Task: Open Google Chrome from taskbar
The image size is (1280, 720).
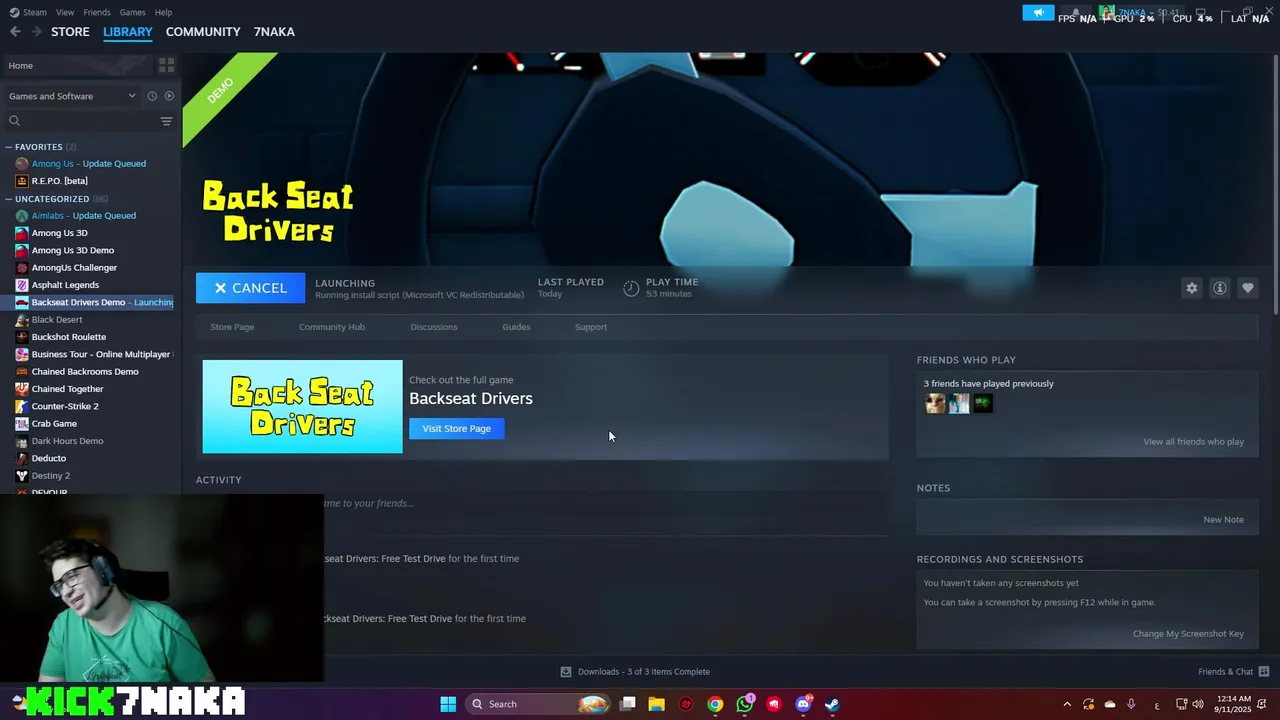Action: point(715,704)
